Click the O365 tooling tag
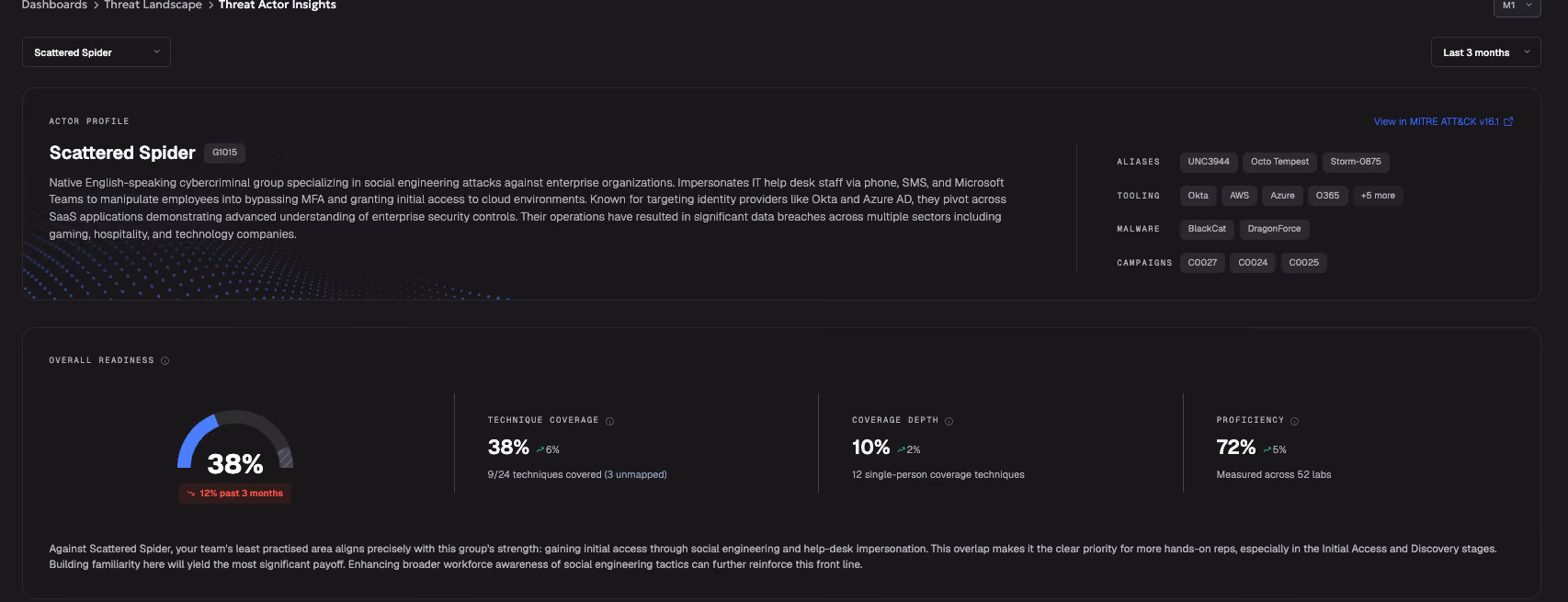Viewport: 1568px width, 602px height. pyautogui.click(x=1327, y=196)
